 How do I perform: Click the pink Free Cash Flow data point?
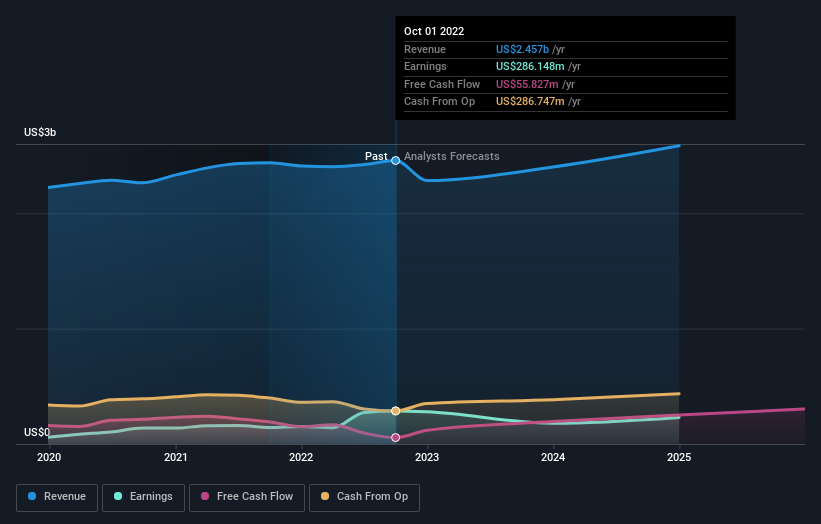[x=396, y=438]
